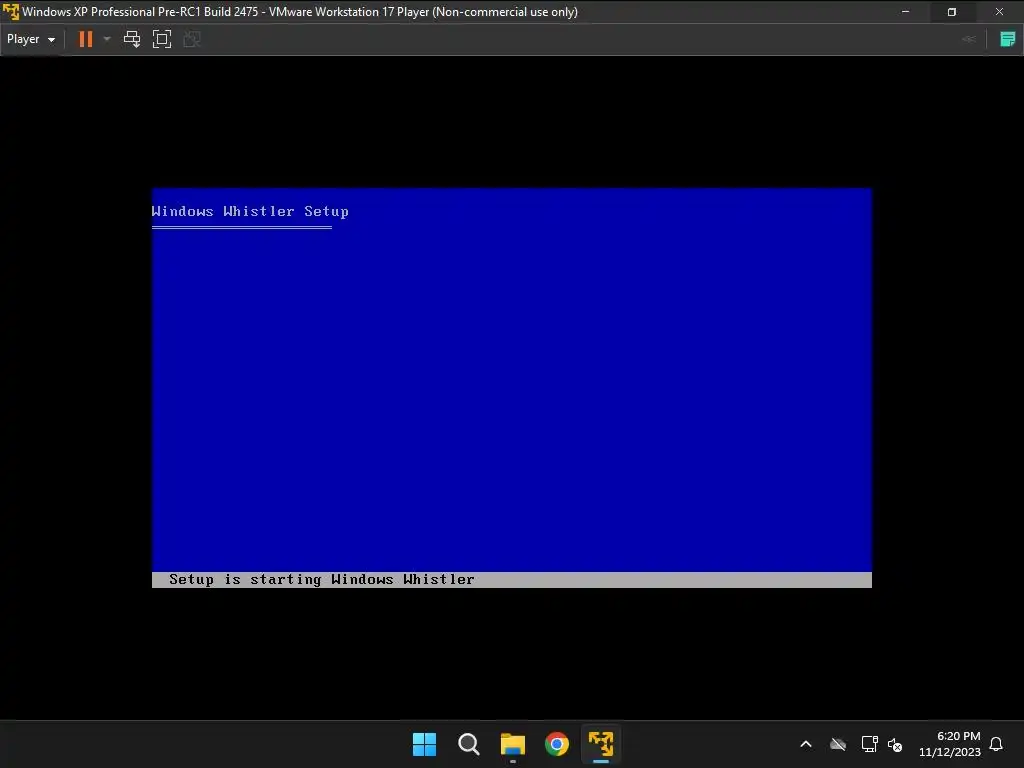
Task: Click the OneDrive cloud tray icon
Action: click(x=838, y=744)
